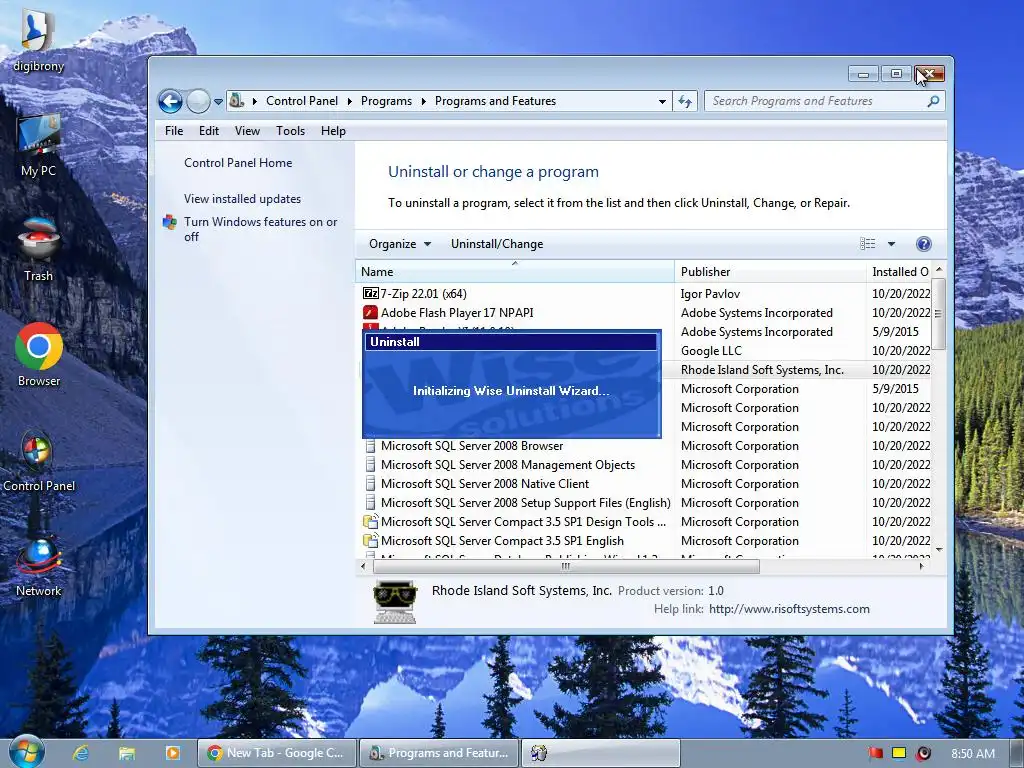Viewport: 1024px width, 768px height.
Task: Sort by the Publisher column header
Action: pos(770,272)
